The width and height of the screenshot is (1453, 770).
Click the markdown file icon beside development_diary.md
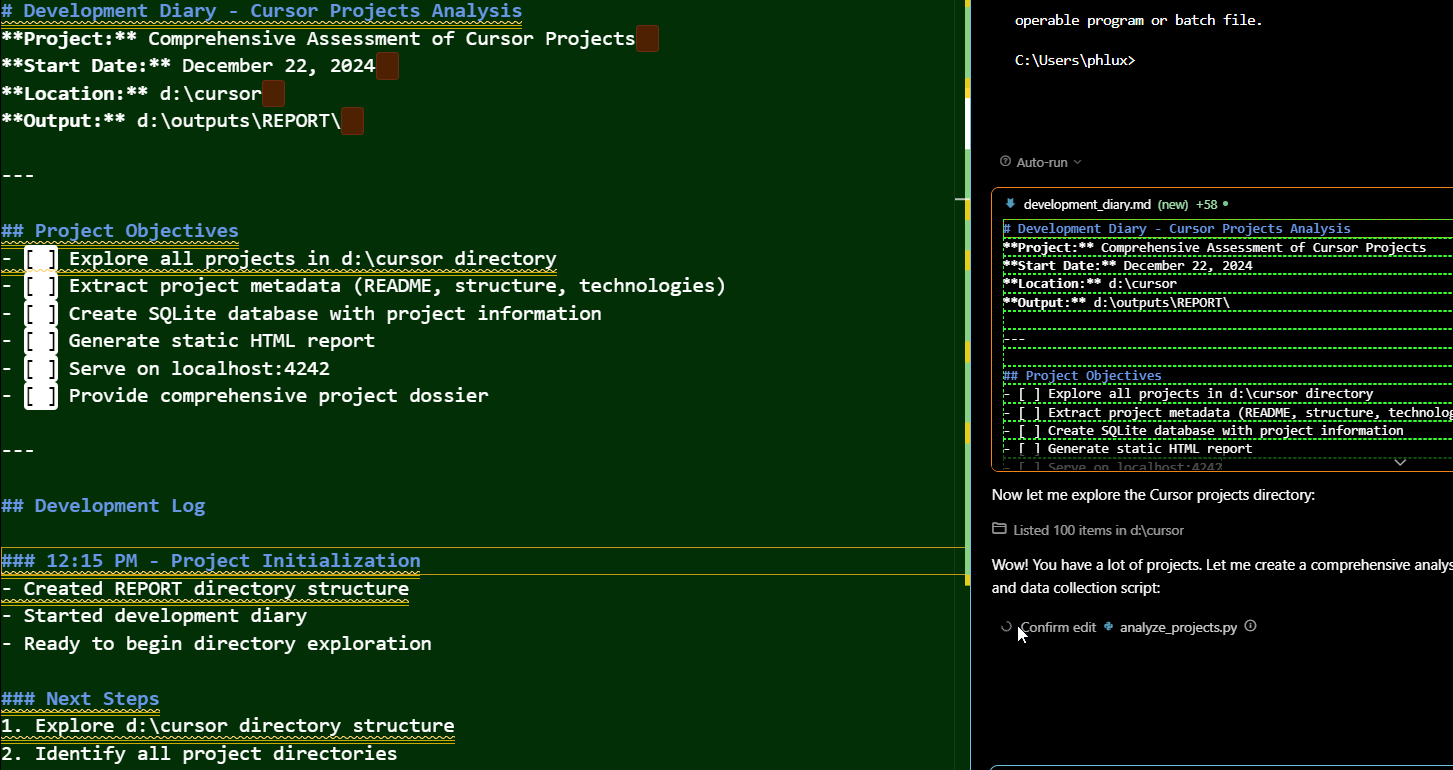pyautogui.click(x=1010, y=203)
